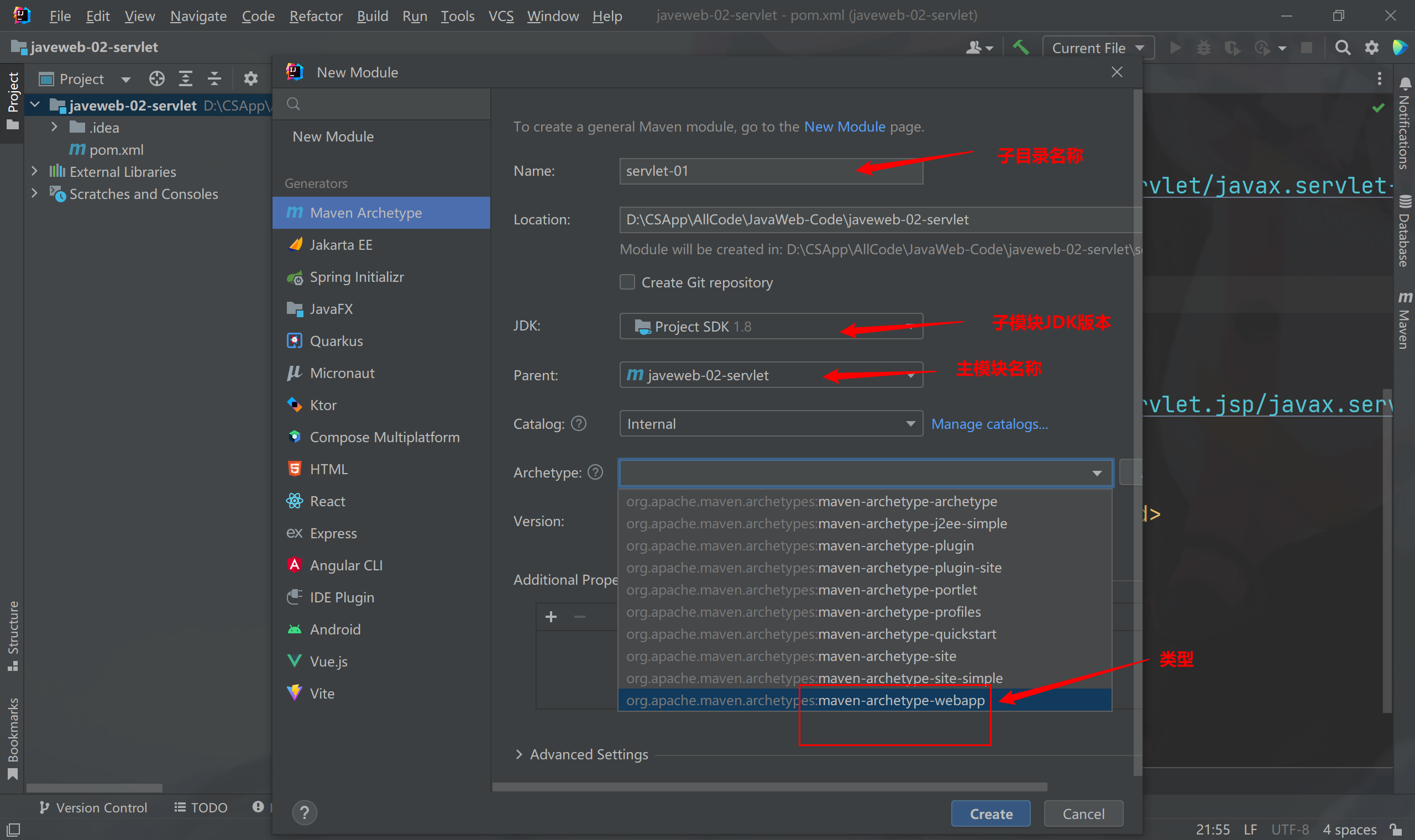The width and height of the screenshot is (1415, 840).
Task: Select the Express generator
Action: (x=381, y=533)
